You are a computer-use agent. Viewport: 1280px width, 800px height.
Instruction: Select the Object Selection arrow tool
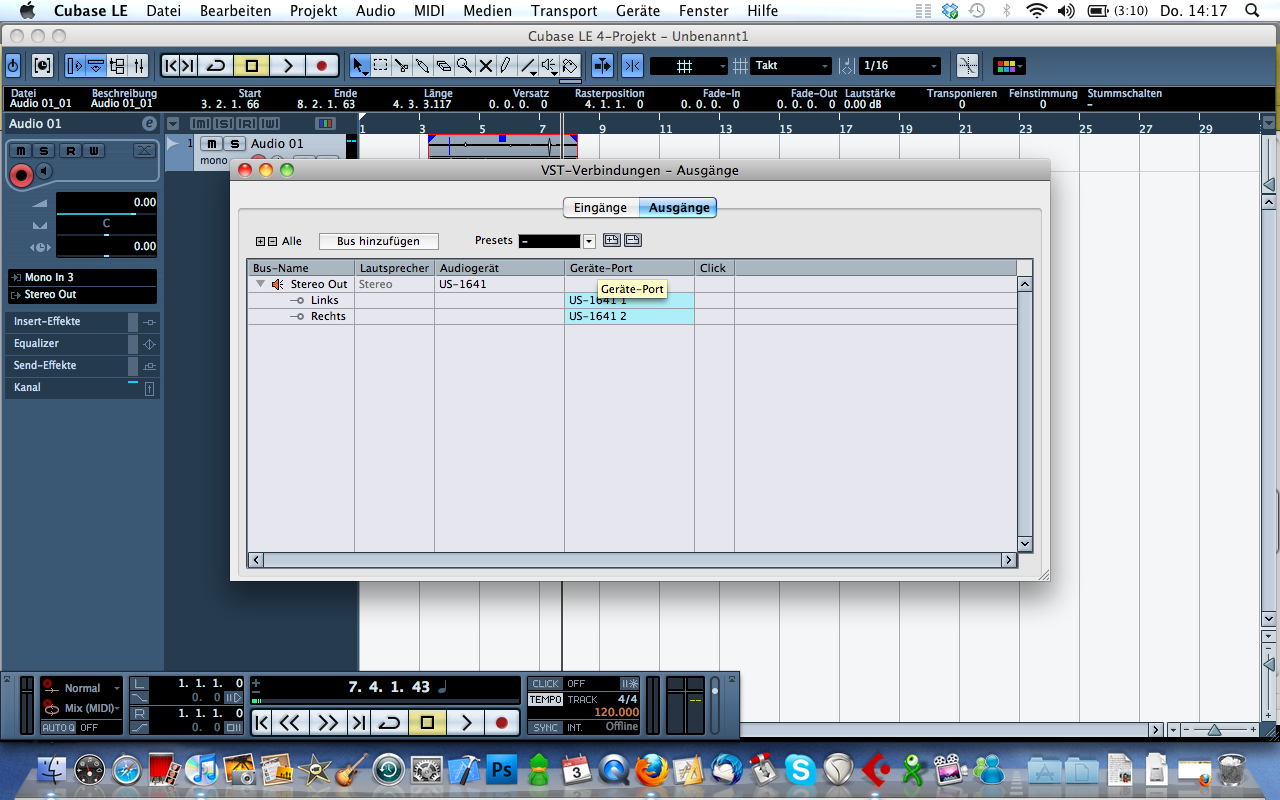click(x=359, y=66)
